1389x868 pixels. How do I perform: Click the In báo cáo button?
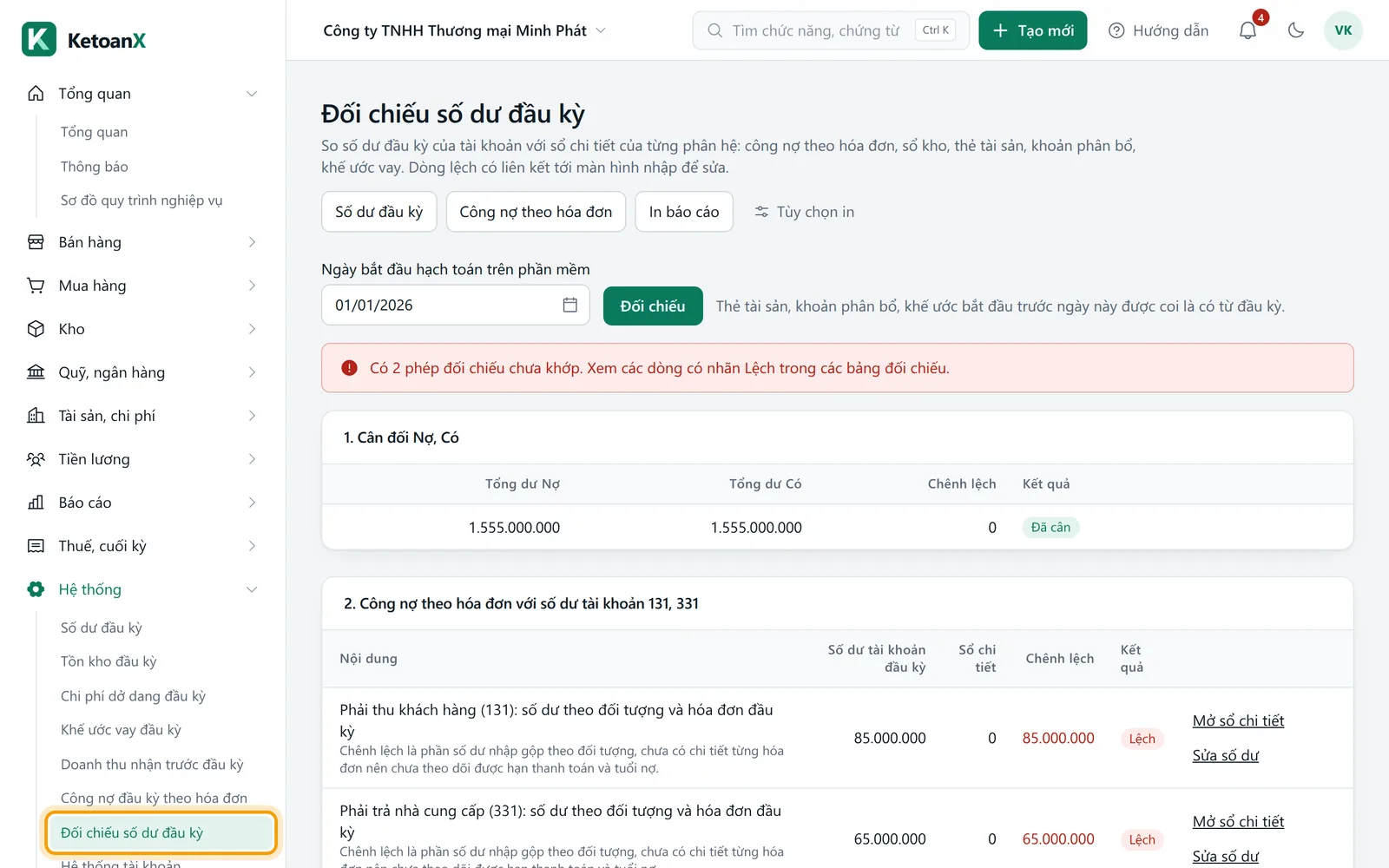point(684,212)
